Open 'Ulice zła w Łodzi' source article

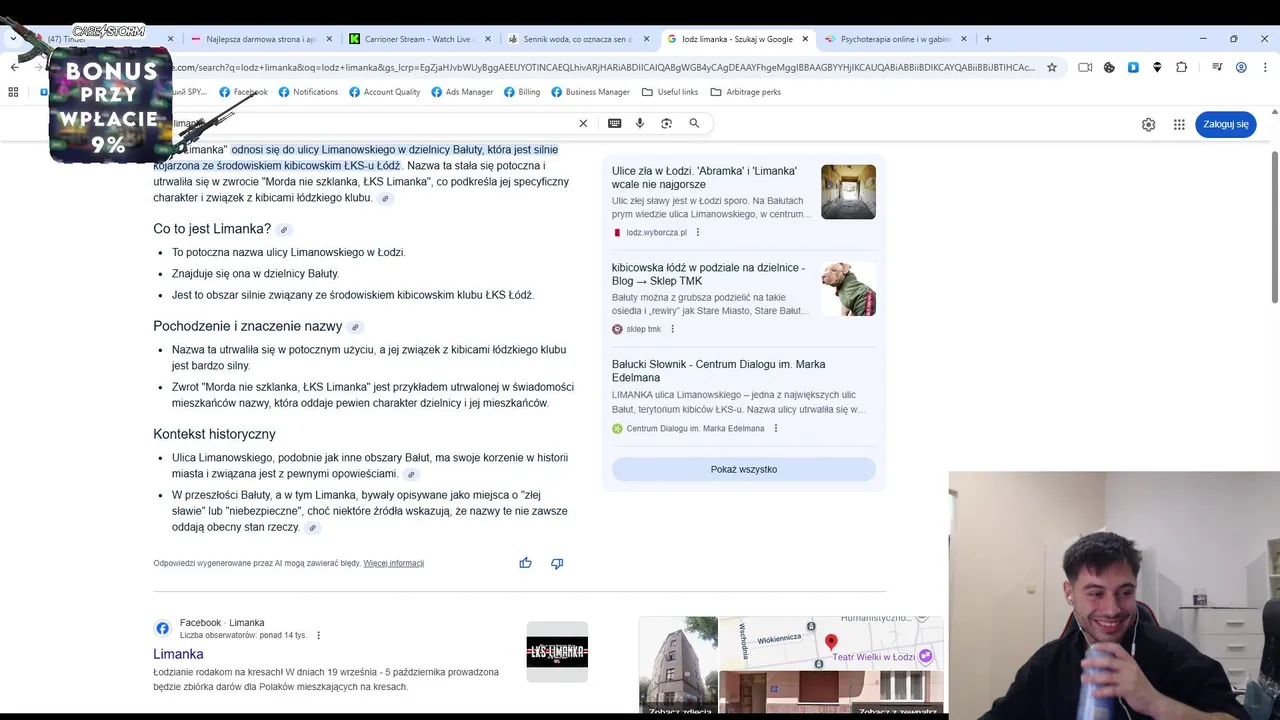tap(704, 177)
